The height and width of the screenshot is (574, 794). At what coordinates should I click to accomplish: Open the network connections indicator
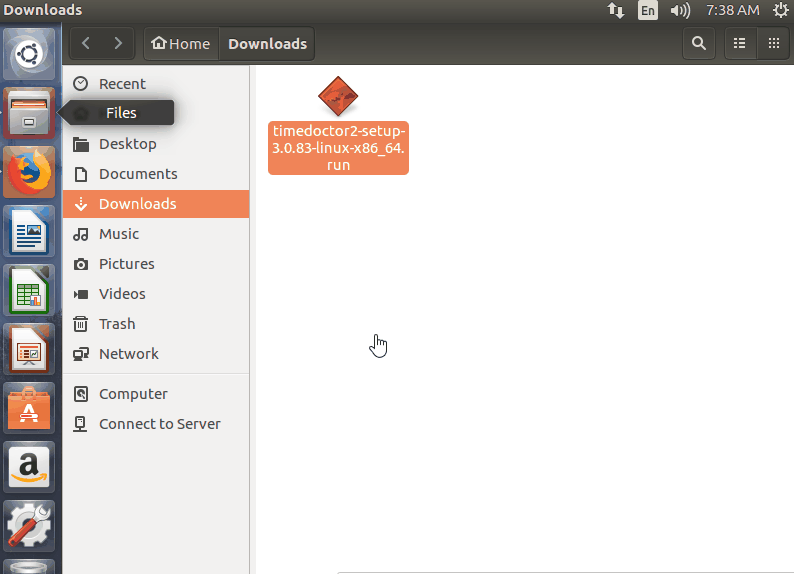616,10
